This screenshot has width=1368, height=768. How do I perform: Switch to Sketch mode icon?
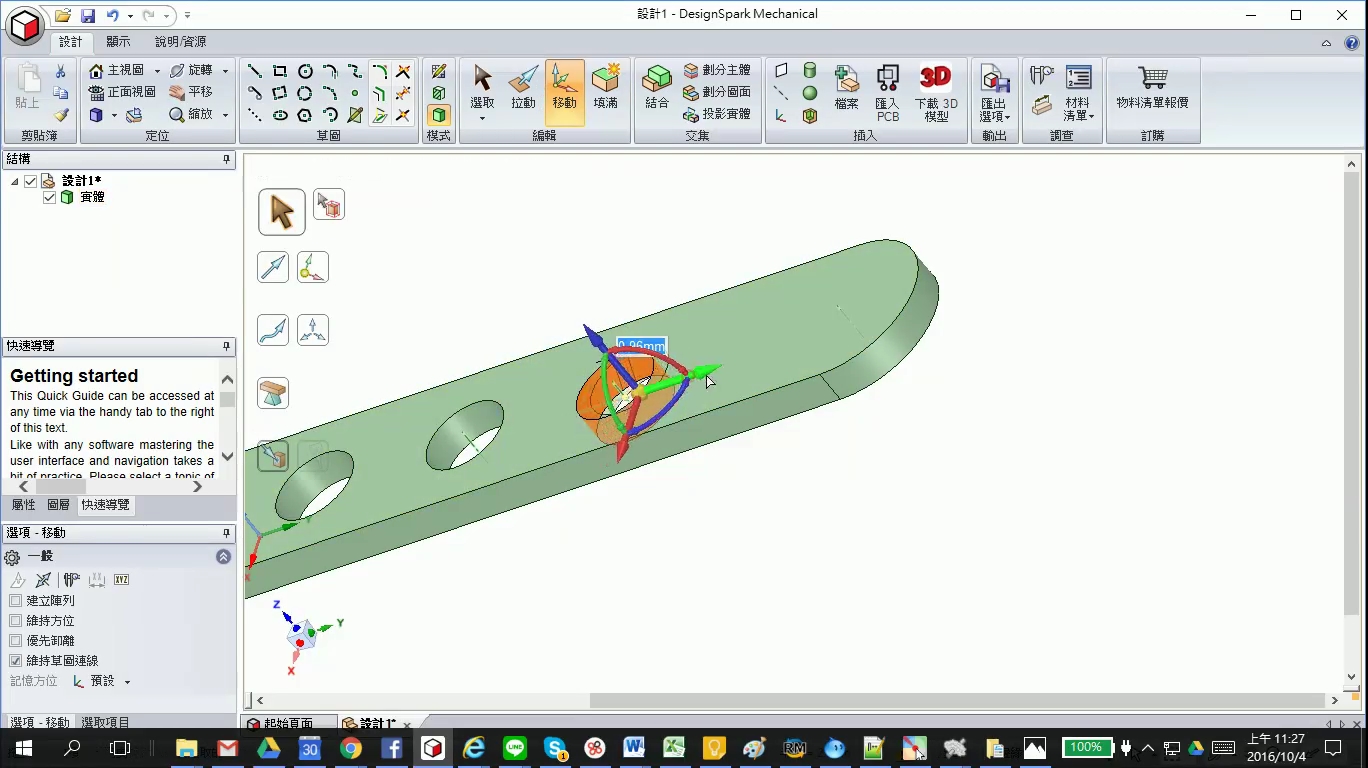click(439, 71)
